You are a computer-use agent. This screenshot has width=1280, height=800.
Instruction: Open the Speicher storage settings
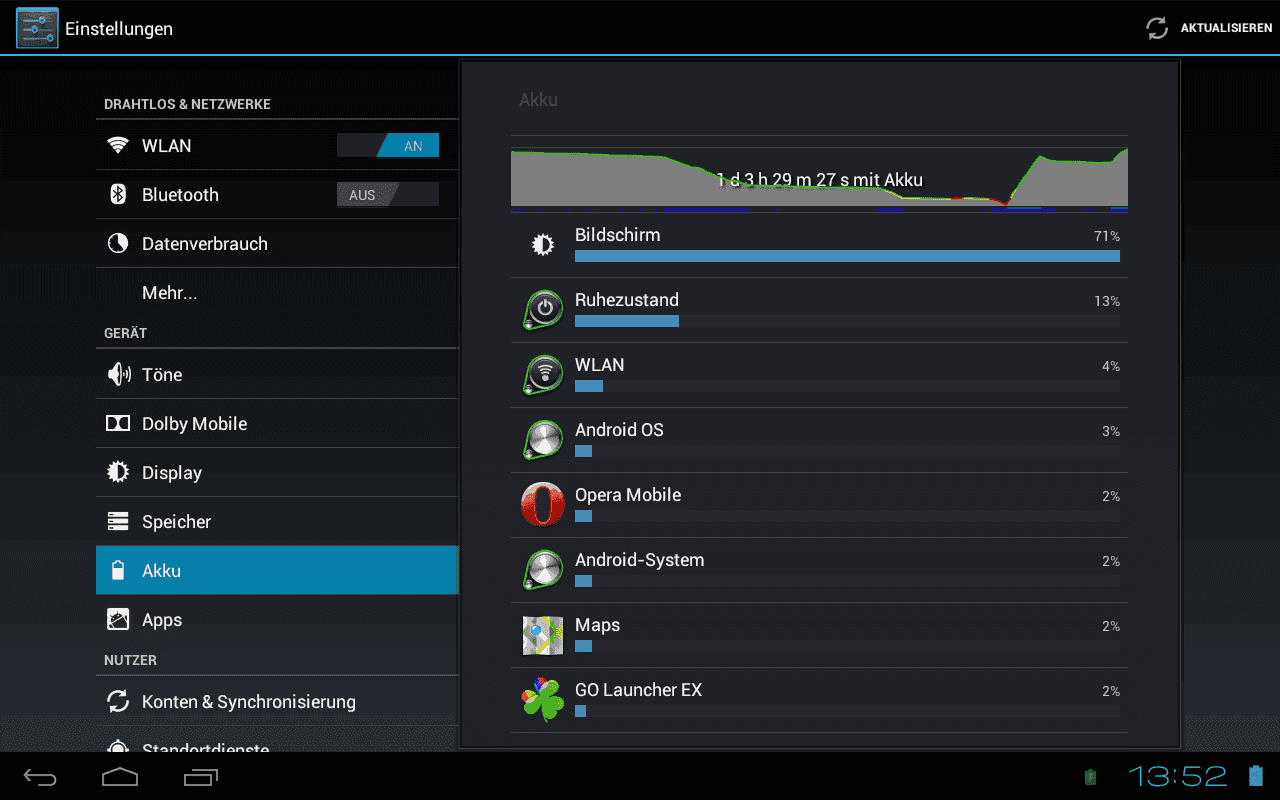[x=277, y=522]
